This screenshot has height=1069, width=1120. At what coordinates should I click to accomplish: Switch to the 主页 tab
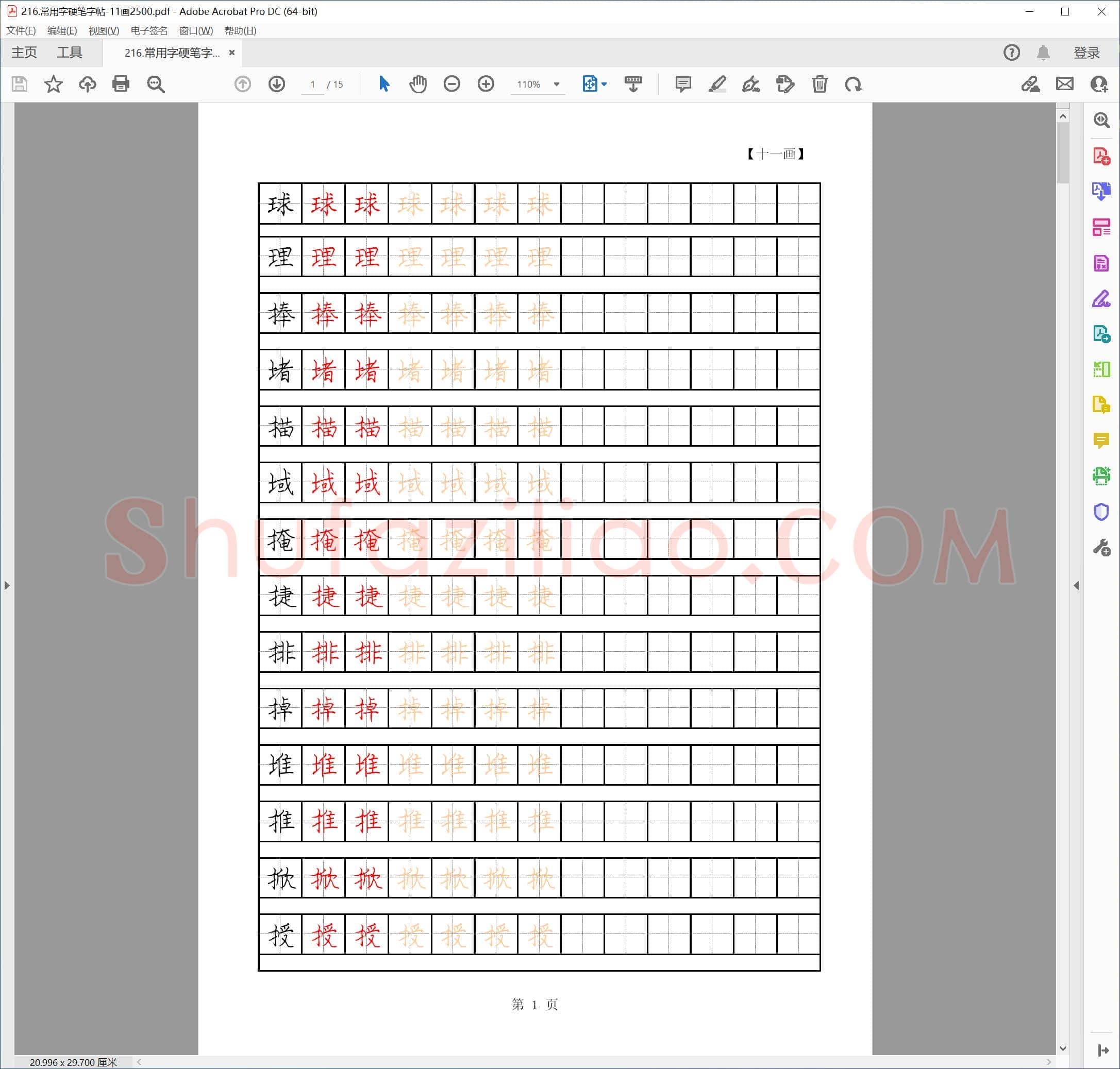[x=24, y=53]
